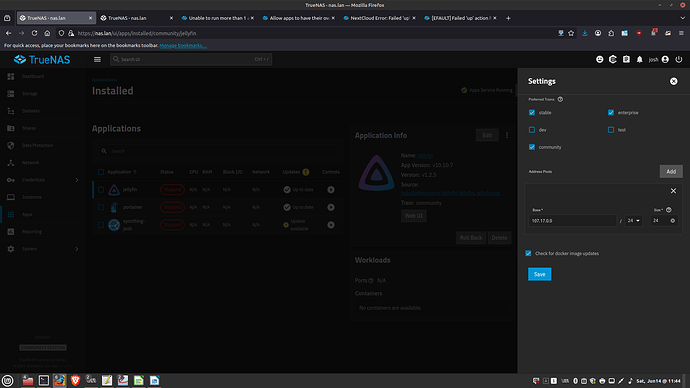Open the taskbar clock calendar

[x=658, y=381]
